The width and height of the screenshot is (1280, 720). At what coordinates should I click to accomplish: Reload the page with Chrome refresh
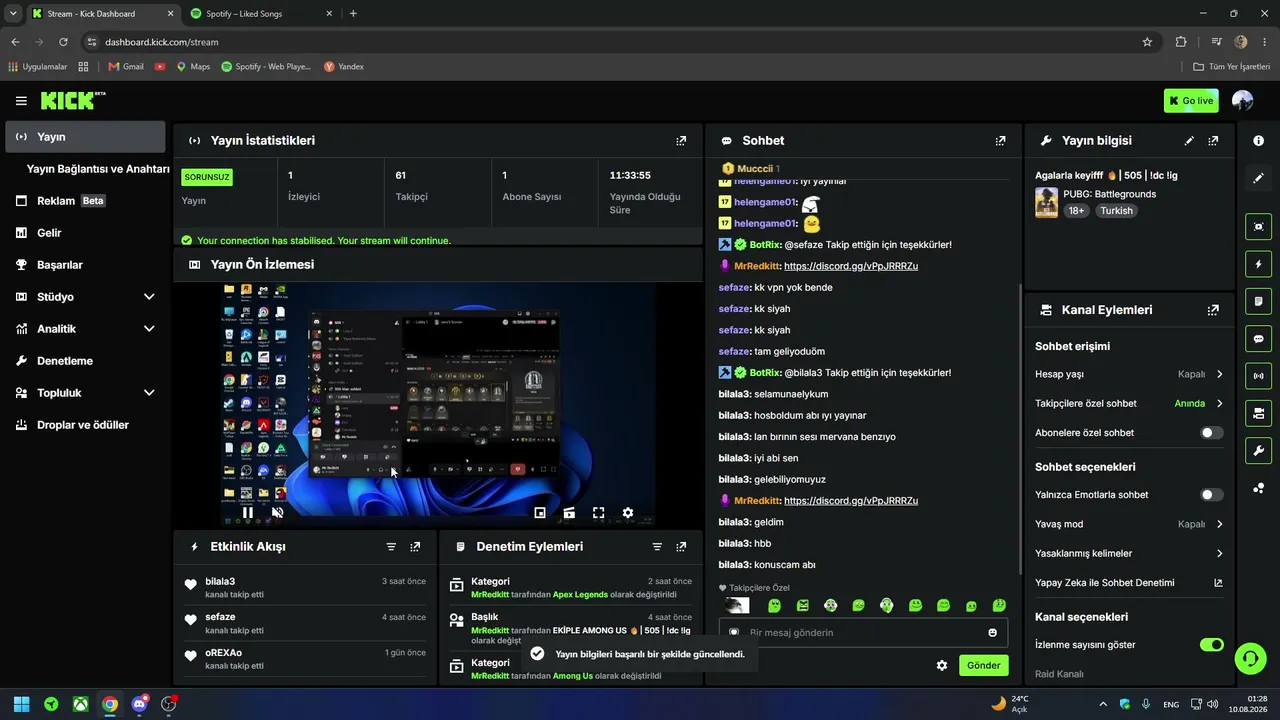(63, 42)
